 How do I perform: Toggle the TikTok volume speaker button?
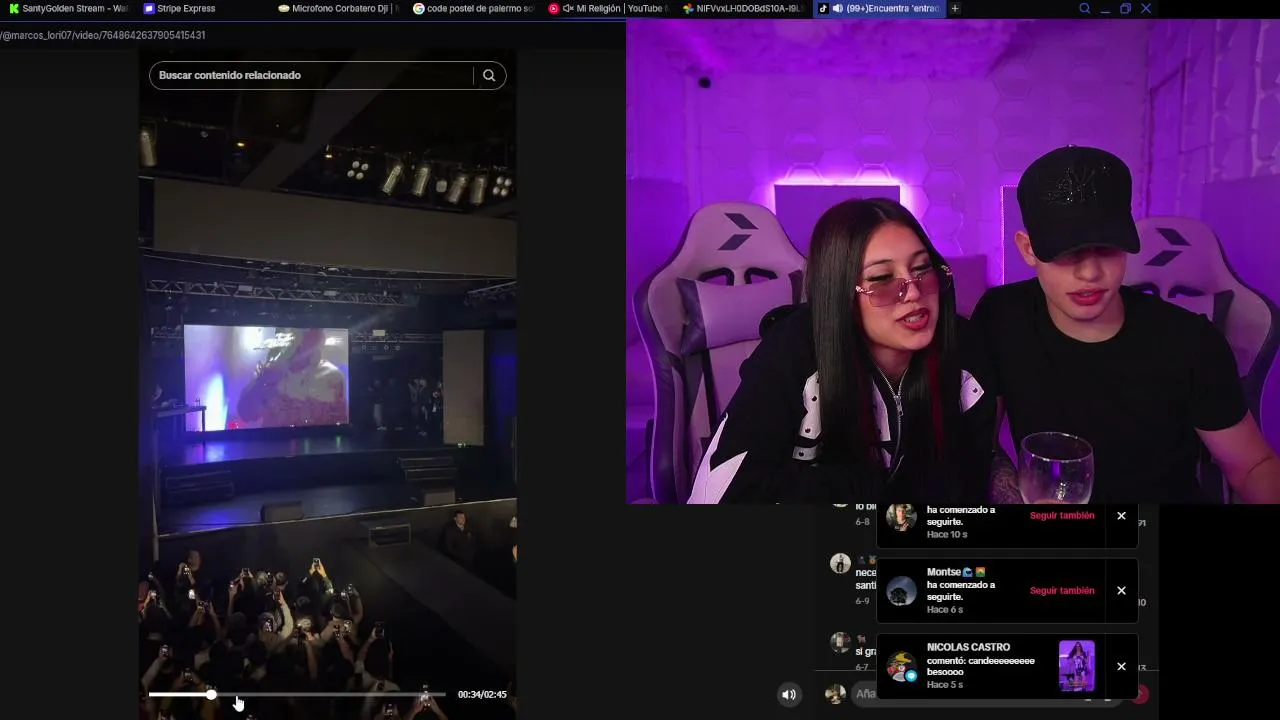[x=789, y=694]
